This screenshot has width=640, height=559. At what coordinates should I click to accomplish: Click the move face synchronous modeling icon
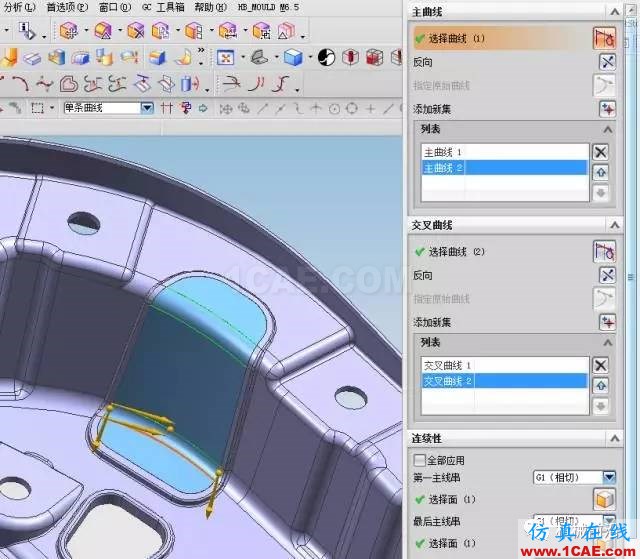69,31
